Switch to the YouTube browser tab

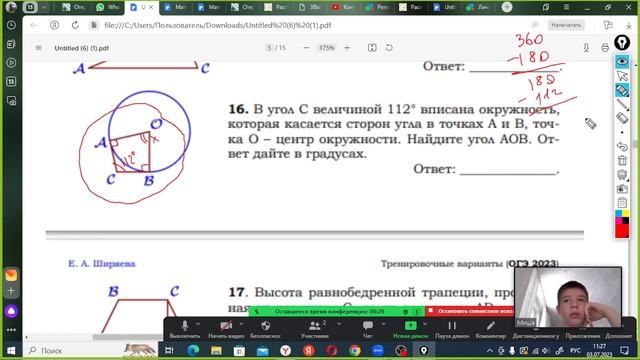click(342, 7)
